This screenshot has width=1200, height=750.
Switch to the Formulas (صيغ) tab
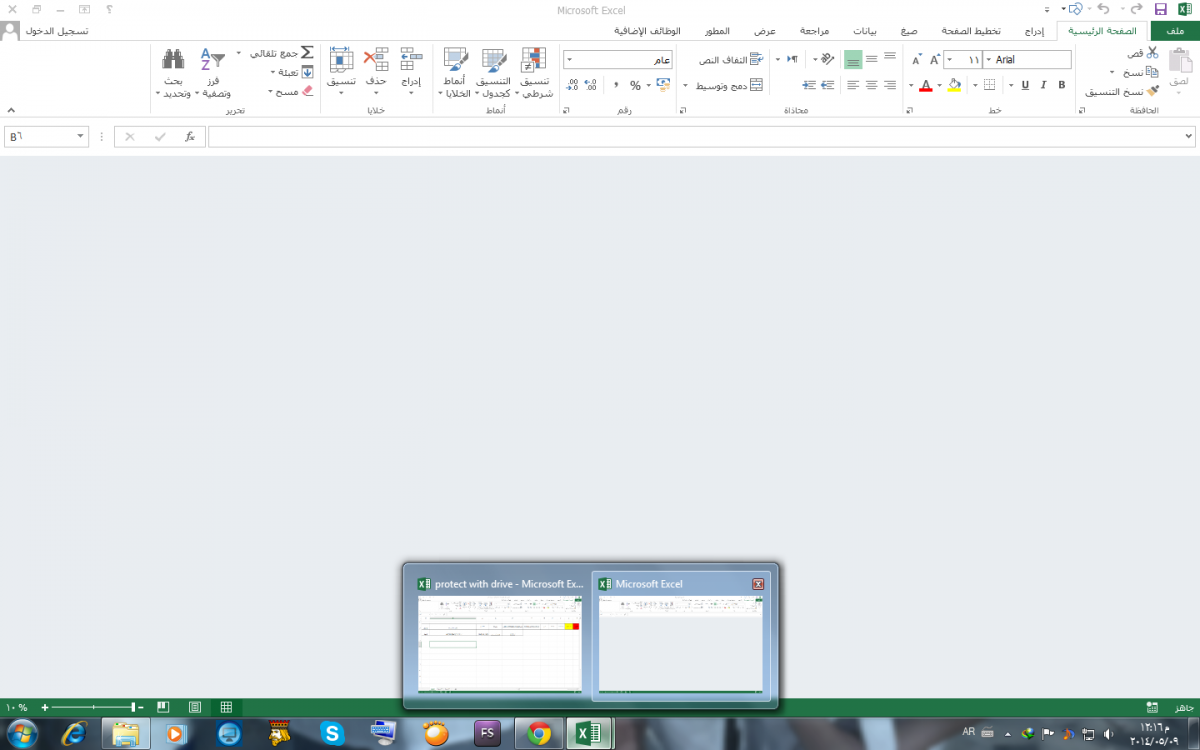pyautogui.click(x=909, y=31)
